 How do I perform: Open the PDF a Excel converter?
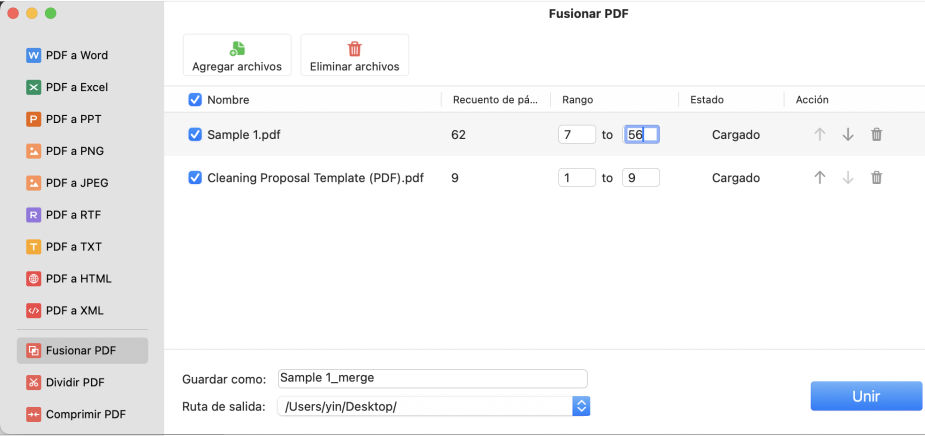click(x=67, y=87)
